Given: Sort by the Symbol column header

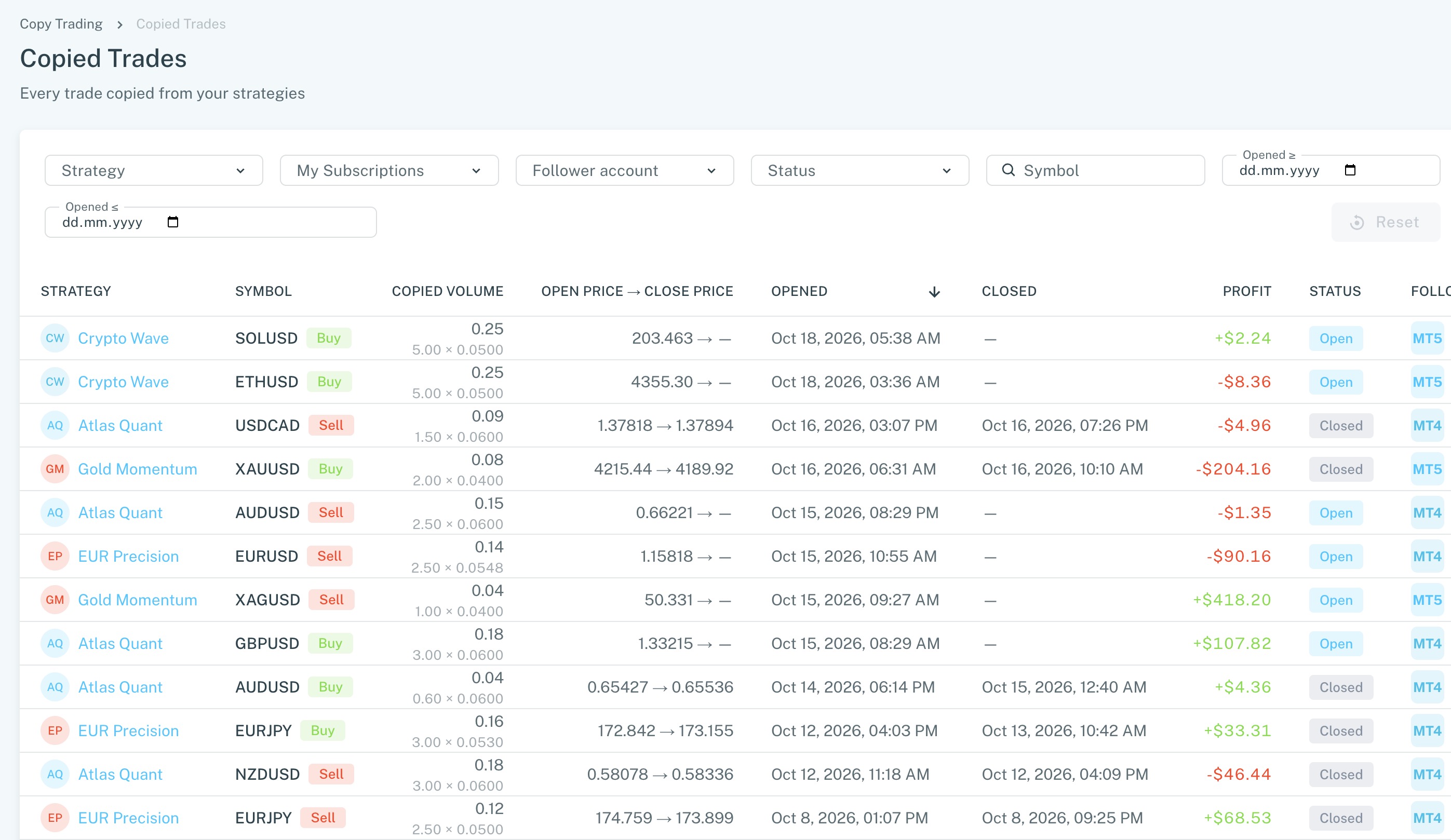Looking at the screenshot, I should click(x=263, y=291).
